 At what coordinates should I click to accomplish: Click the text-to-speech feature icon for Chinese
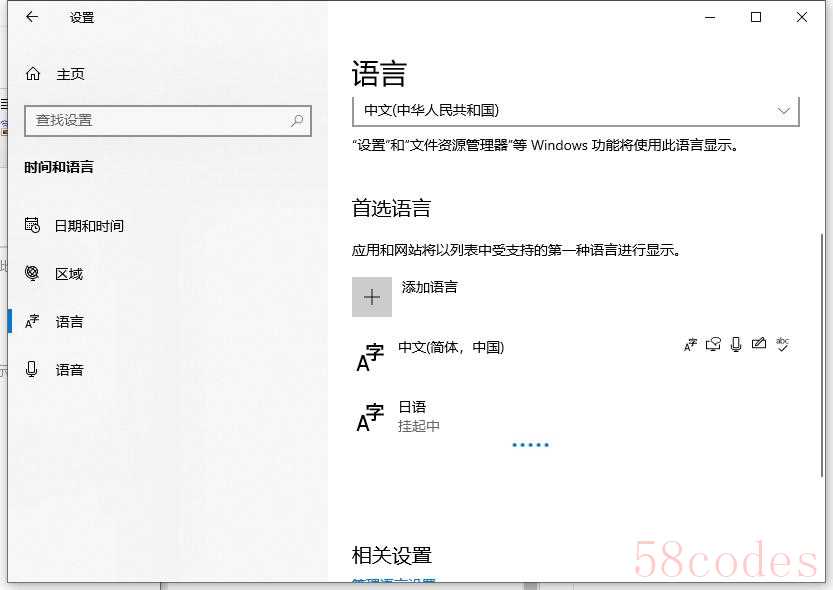pyautogui.click(x=713, y=345)
